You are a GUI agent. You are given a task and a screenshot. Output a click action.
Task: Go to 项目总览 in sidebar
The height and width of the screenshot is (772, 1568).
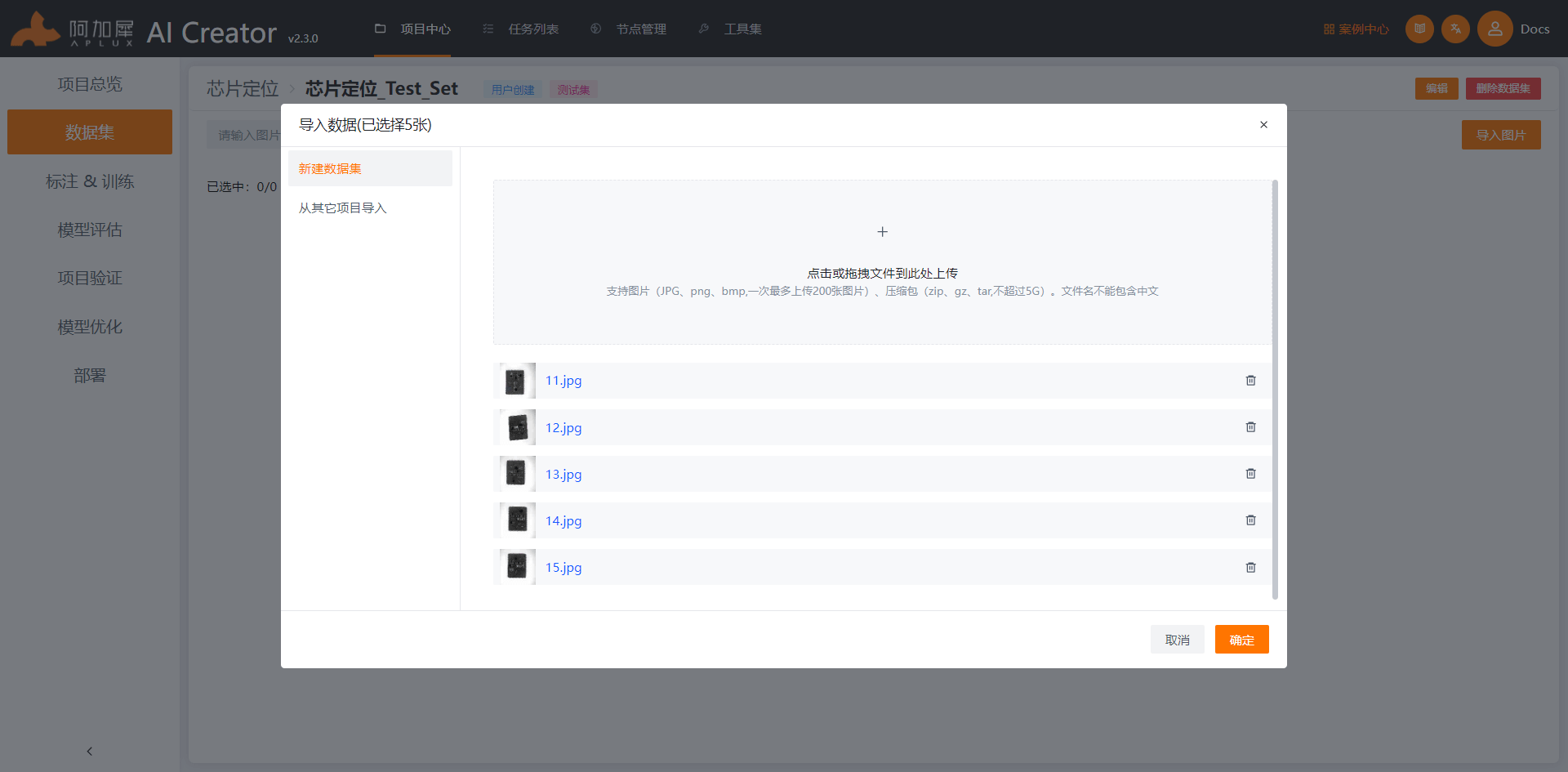(90, 84)
